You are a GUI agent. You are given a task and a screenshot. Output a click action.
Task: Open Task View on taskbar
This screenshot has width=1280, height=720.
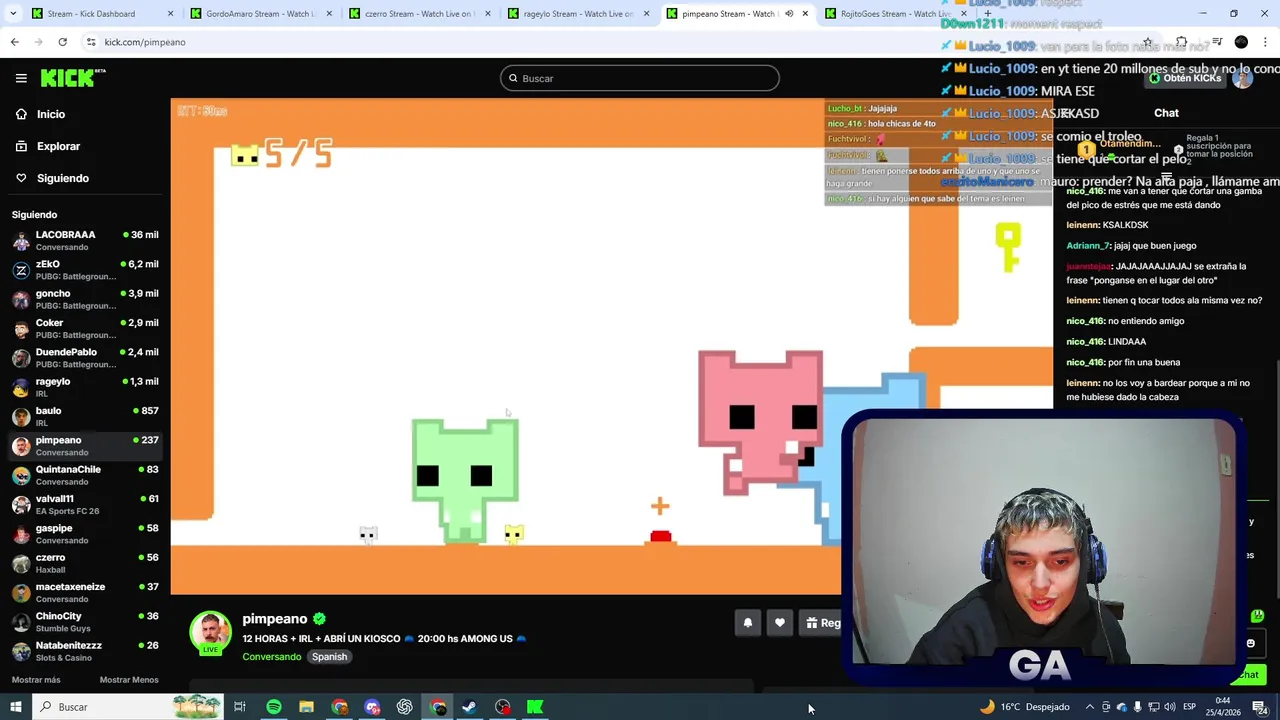point(240,707)
